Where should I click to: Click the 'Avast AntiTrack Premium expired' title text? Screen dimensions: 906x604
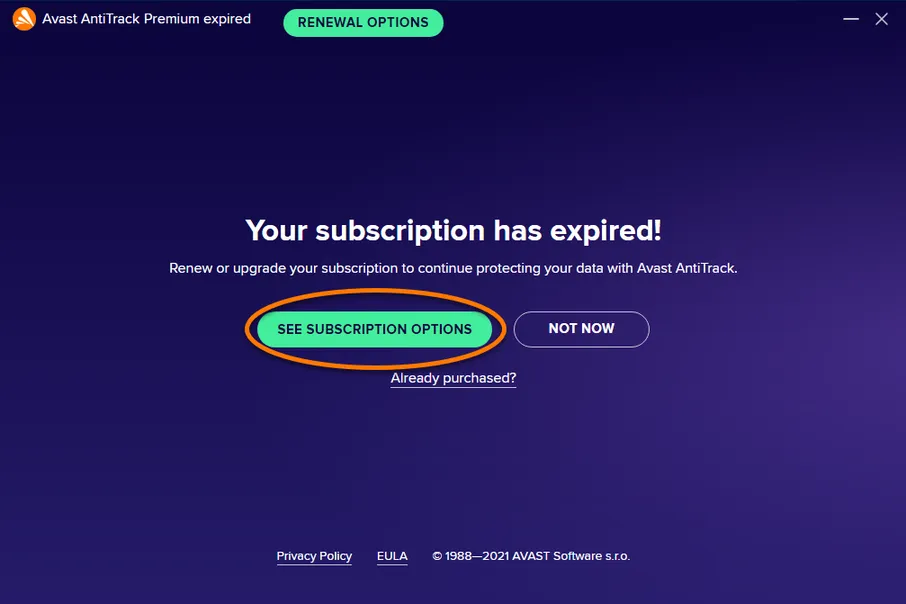tap(146, 19)
